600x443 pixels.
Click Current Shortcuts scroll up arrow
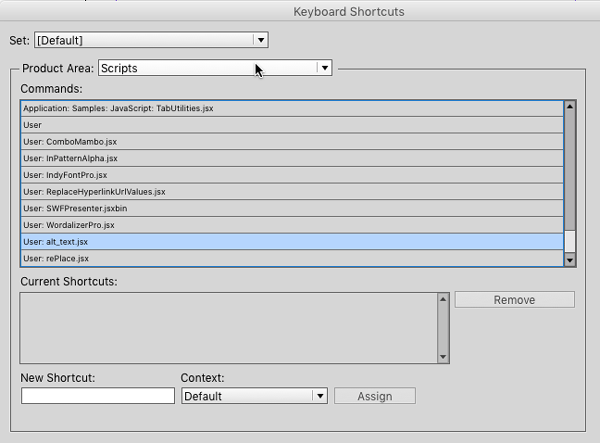point(443,299)
